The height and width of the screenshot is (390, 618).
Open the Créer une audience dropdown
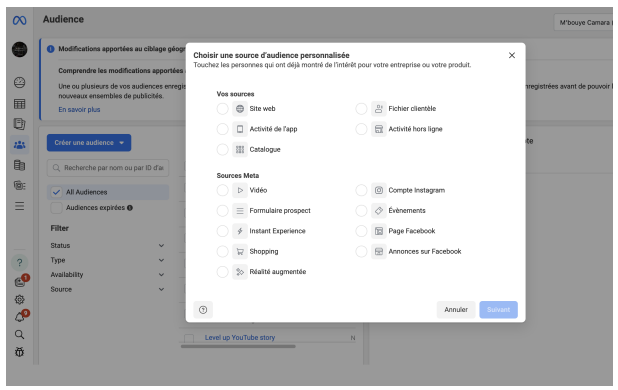tap(89, 143)
